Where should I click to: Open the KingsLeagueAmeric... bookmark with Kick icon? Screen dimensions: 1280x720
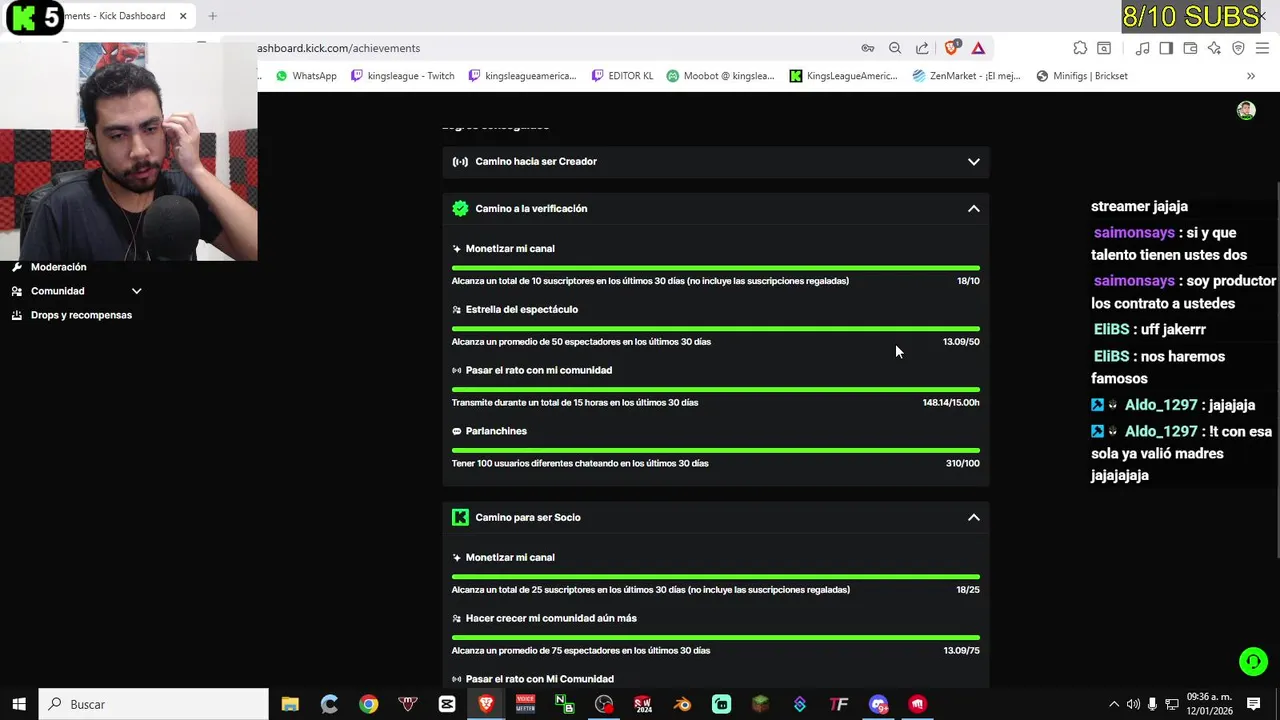843,76
